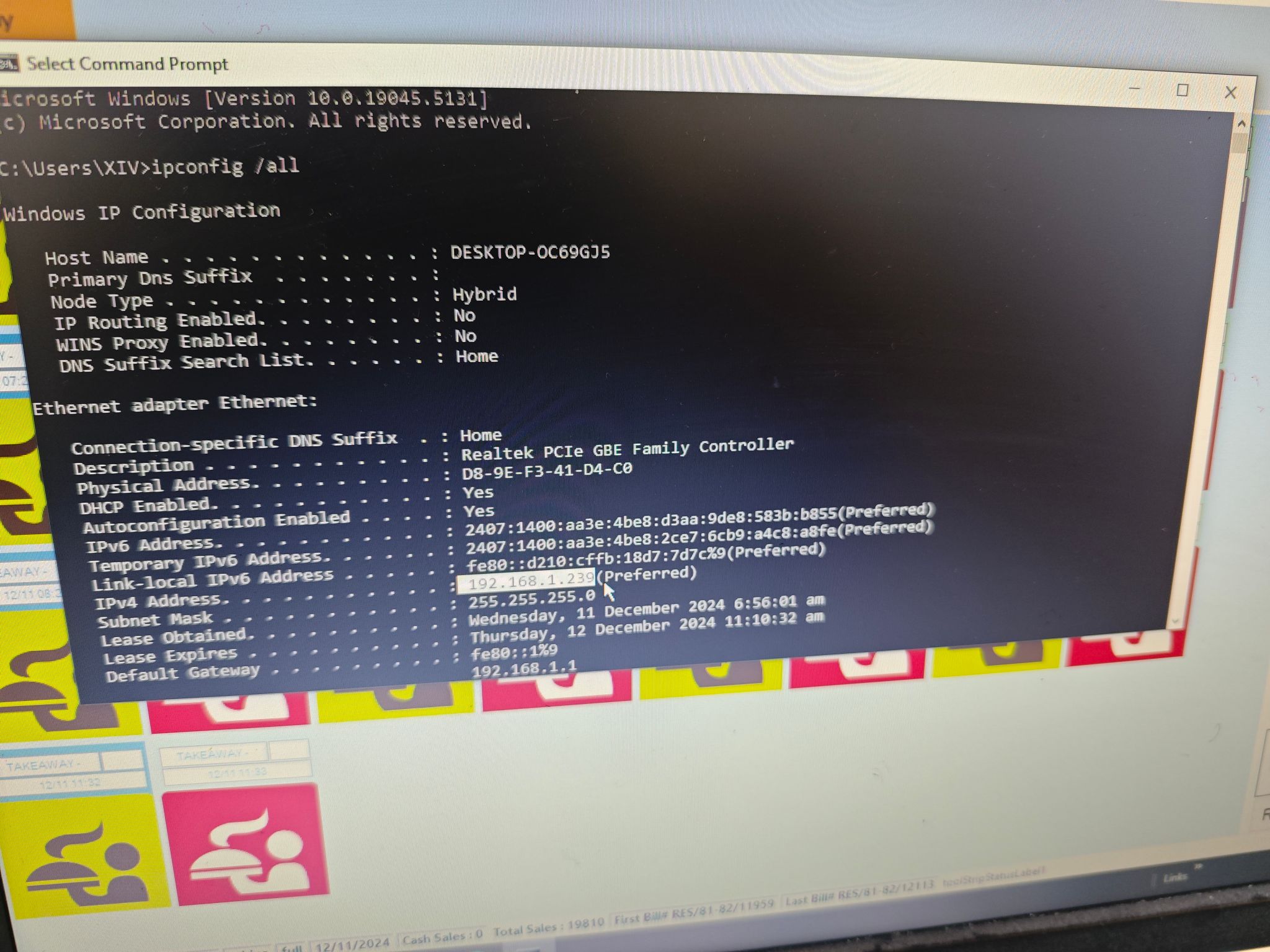Click 'Cash Sales : 0' in the status bar
The image size is (1270, 952).
point(442,937)
